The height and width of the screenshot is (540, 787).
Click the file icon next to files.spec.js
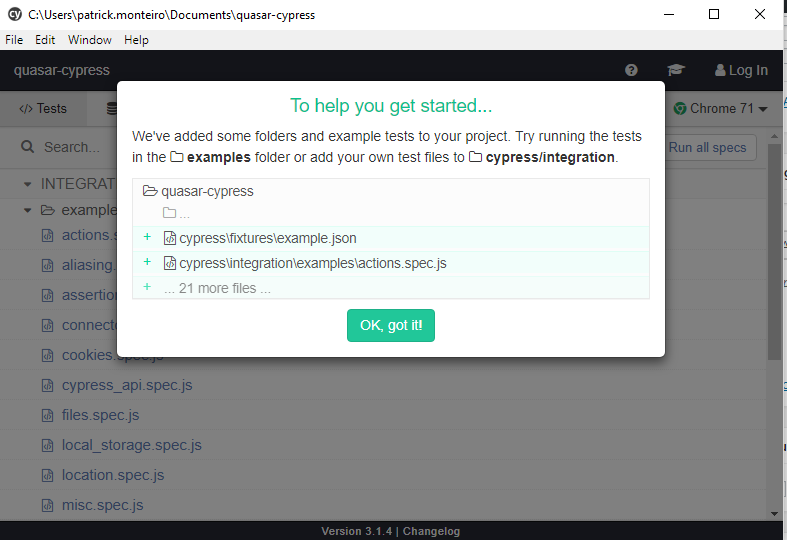click(x=47, y=415)
